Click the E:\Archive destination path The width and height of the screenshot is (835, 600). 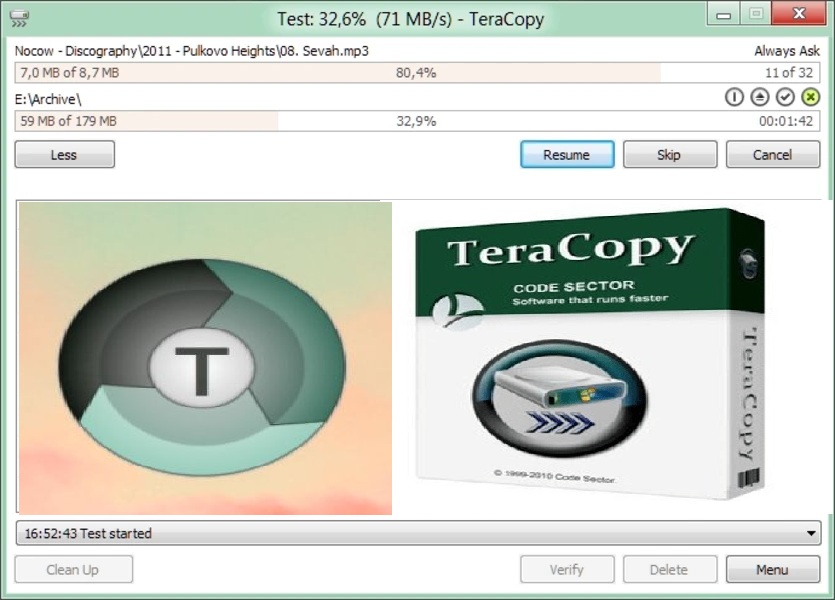(41, 98)
